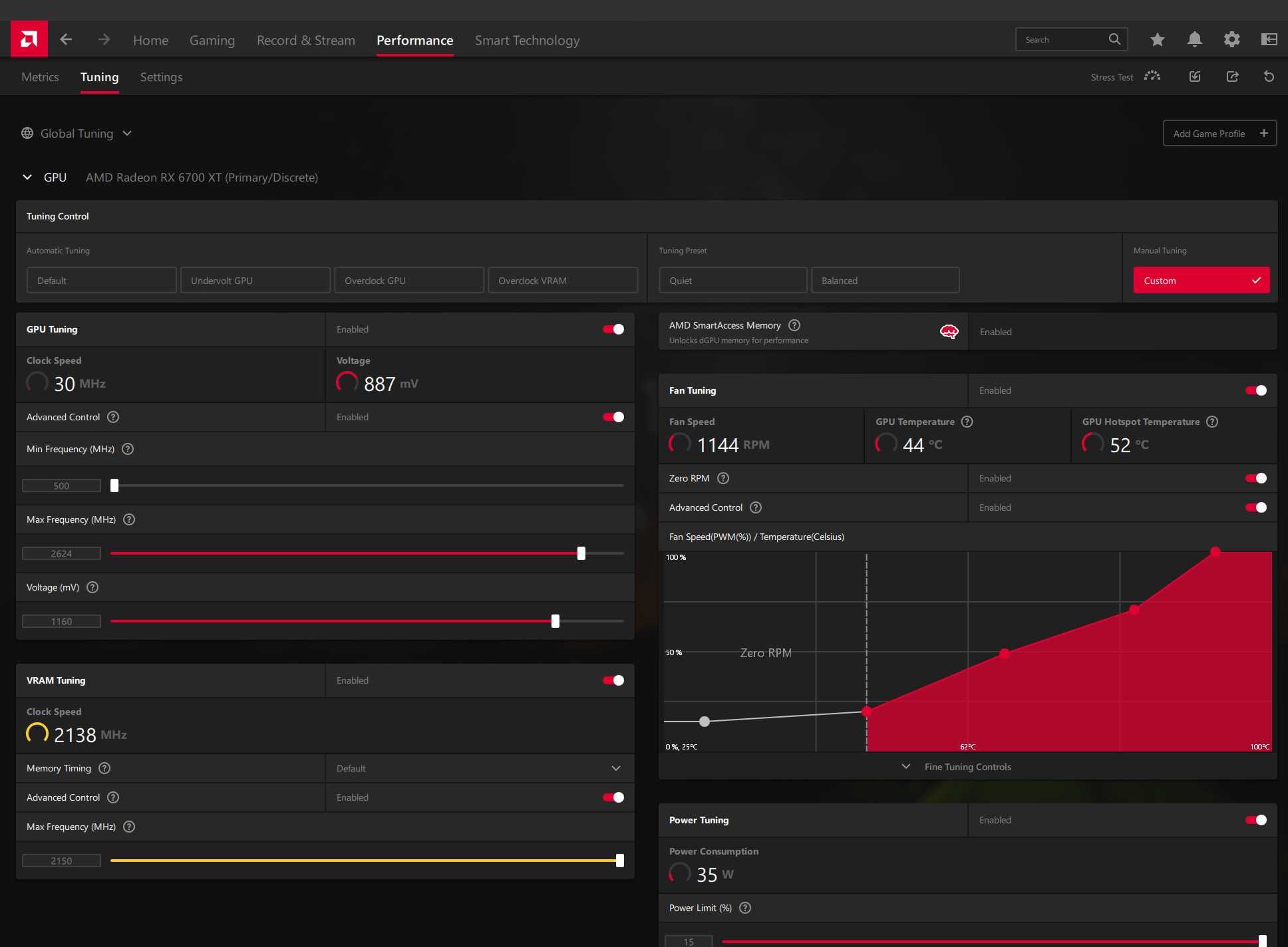Open Memory Timing Default dropdown
Image resolution: width=1288 pixels, height=947 pixels.
click(x=480, y=768)
